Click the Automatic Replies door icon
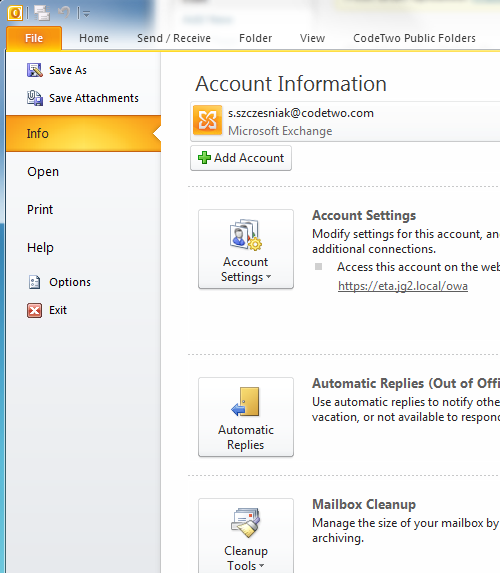 [x=246, y=402]
